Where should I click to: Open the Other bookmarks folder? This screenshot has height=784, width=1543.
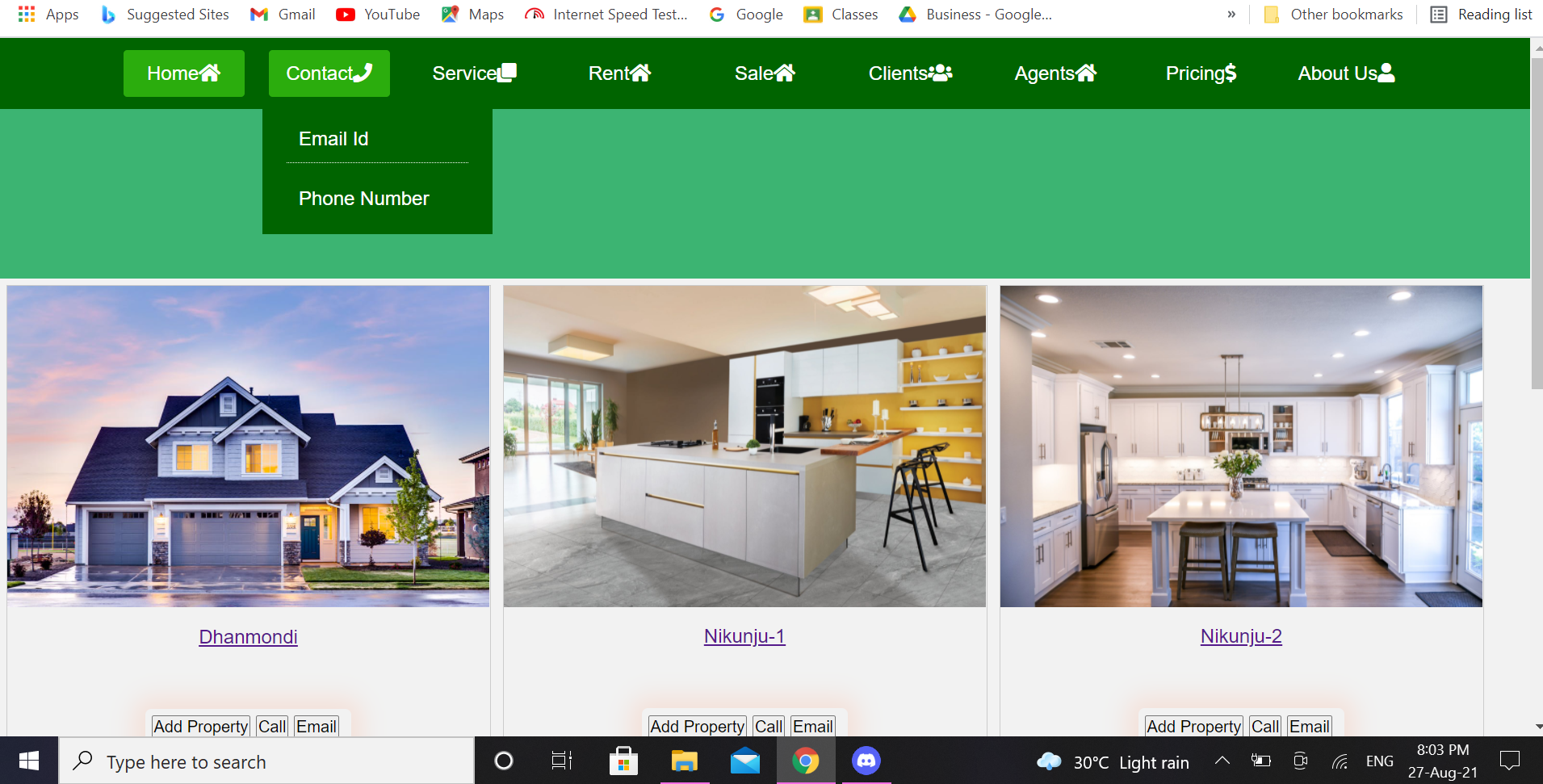(1333, 14)
